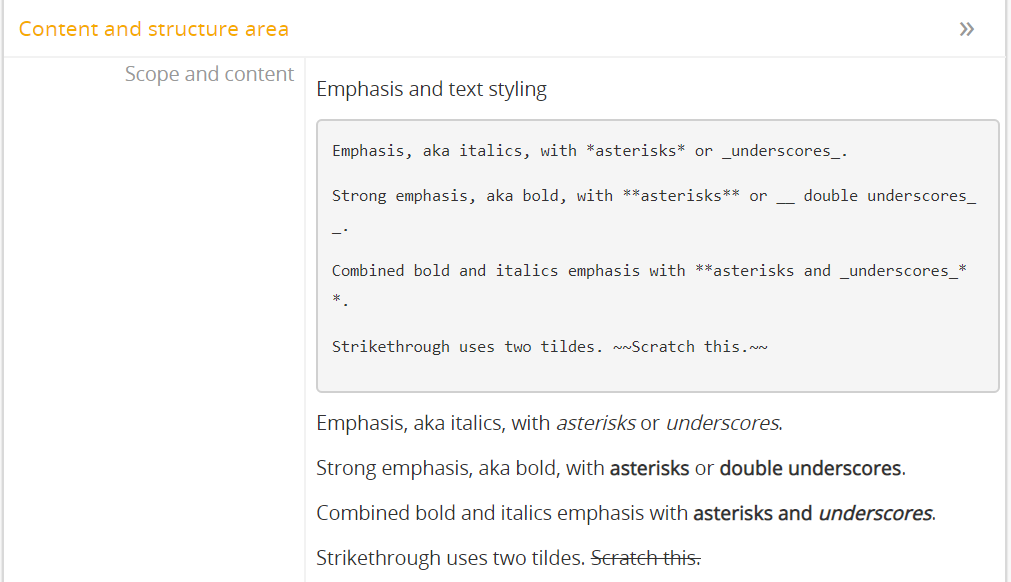Image resolution: width=1011 pixels, height=582 pixels.
Task: Click the struck-through Scratch this text
Action: tap(645, 558)
